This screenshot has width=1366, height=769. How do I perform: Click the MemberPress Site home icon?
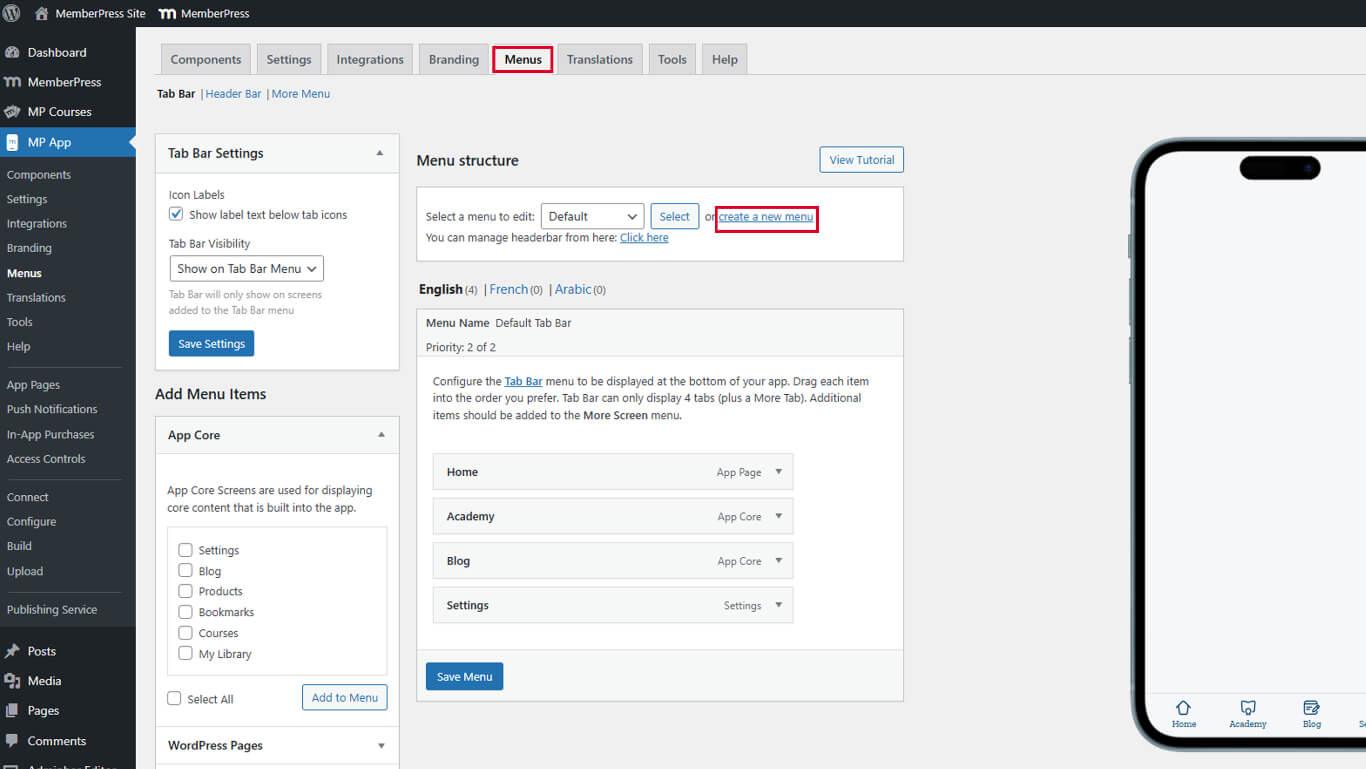[41, 14]
